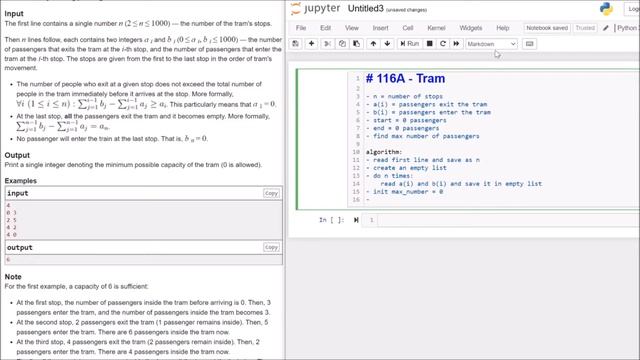This screenshot has width=640, height=360.
Task: Open the Help menu
Action: pyautogui.click(x=502, y=28)
